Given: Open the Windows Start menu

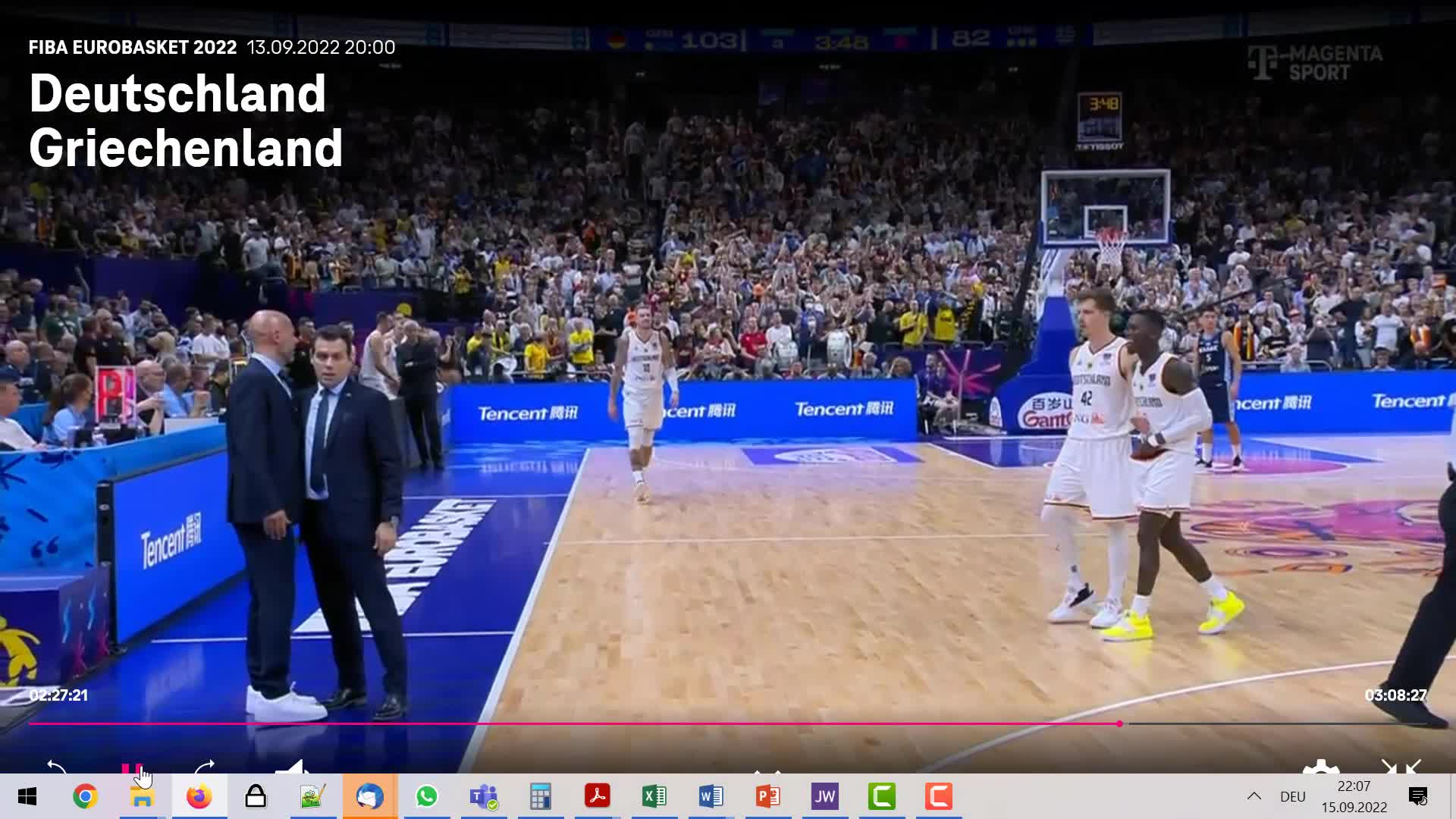Looking at the screenshot, I should click(x=27, y=796).
